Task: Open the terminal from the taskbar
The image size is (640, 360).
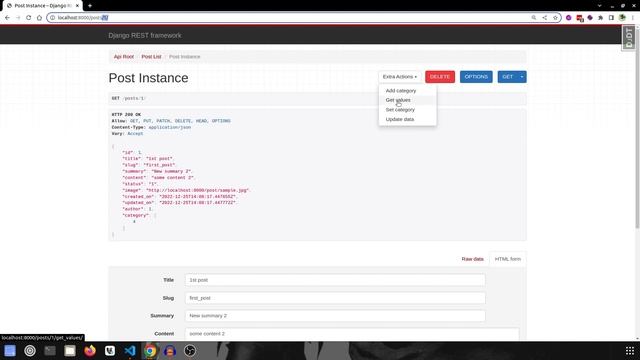Action: pos(50,351)
